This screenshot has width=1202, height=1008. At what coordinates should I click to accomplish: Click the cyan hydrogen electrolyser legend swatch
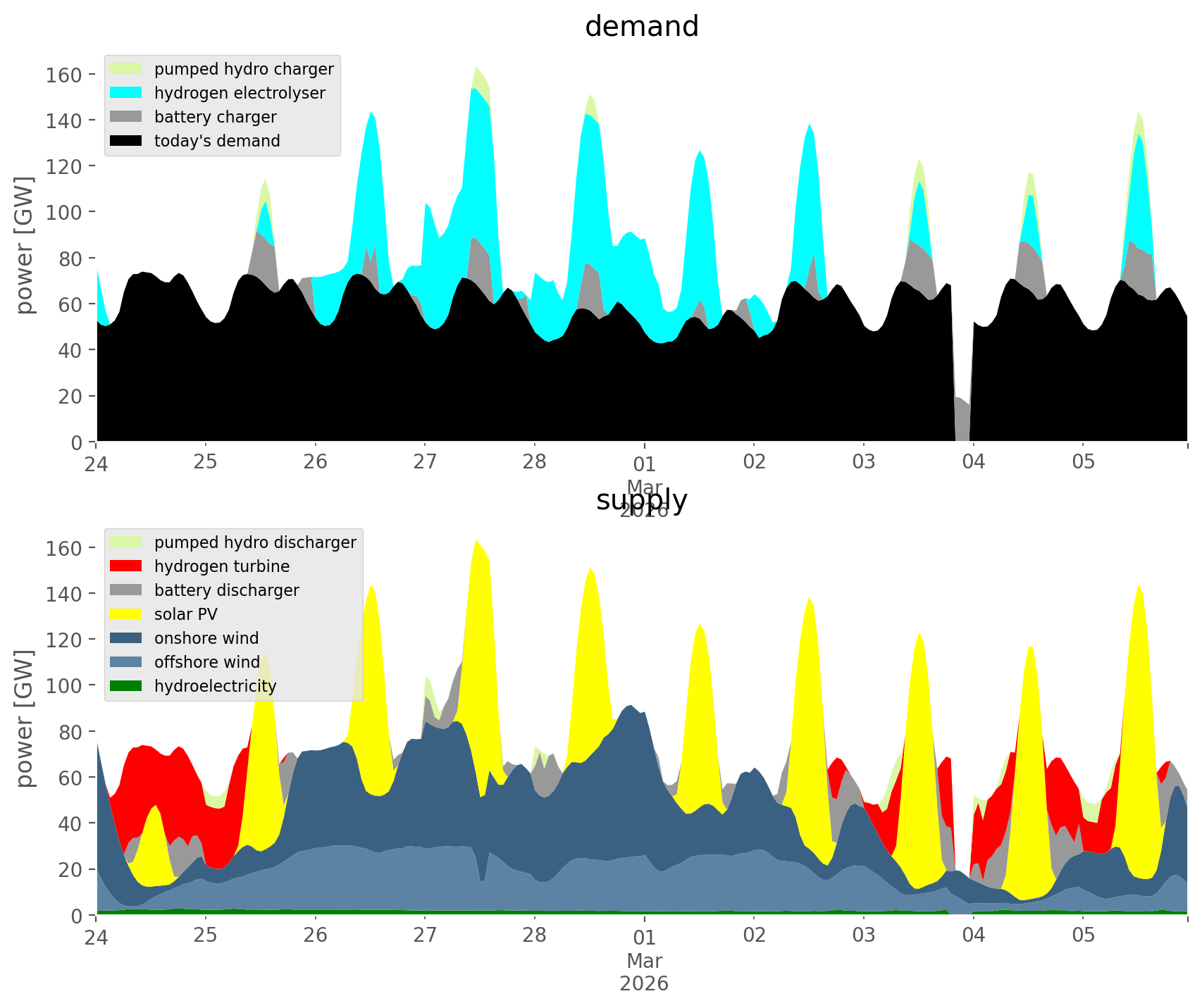pyautogui.click(x=126, y=93)
